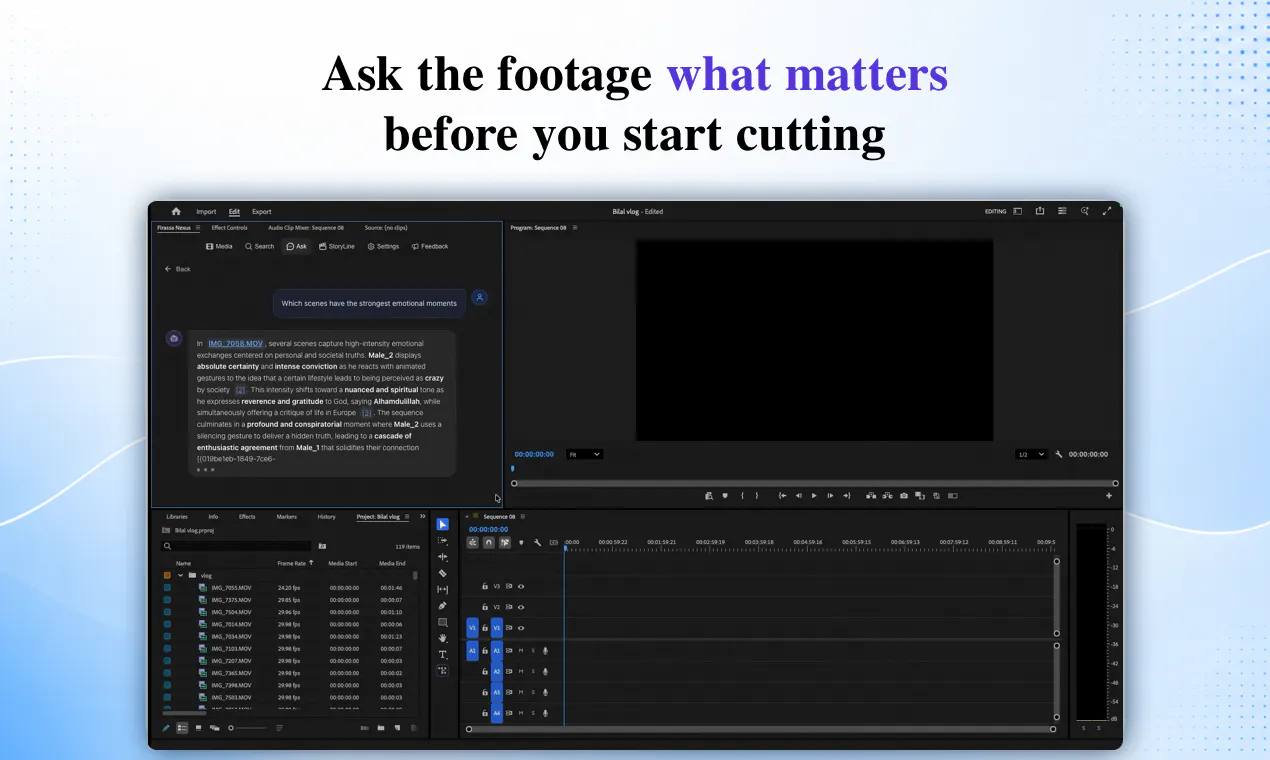Open the Quick Export share icon

[1040, 211]
